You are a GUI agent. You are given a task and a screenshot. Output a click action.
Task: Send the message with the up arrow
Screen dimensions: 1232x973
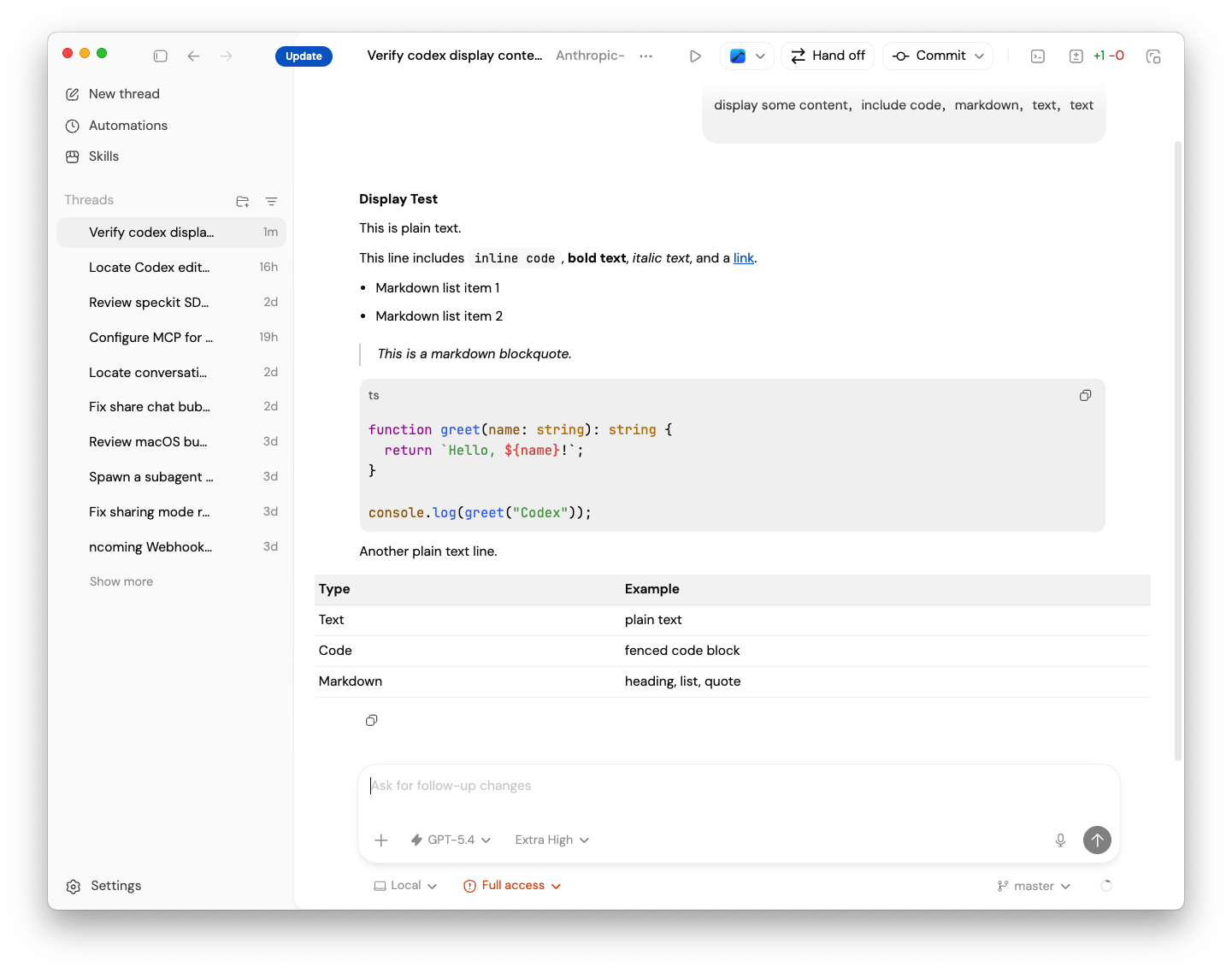point(1098,840)
